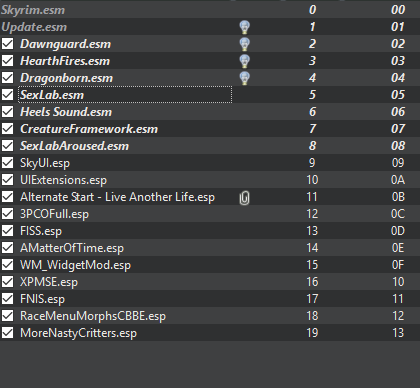Select the Heels Sound.esm plugin name

point(66,112)
